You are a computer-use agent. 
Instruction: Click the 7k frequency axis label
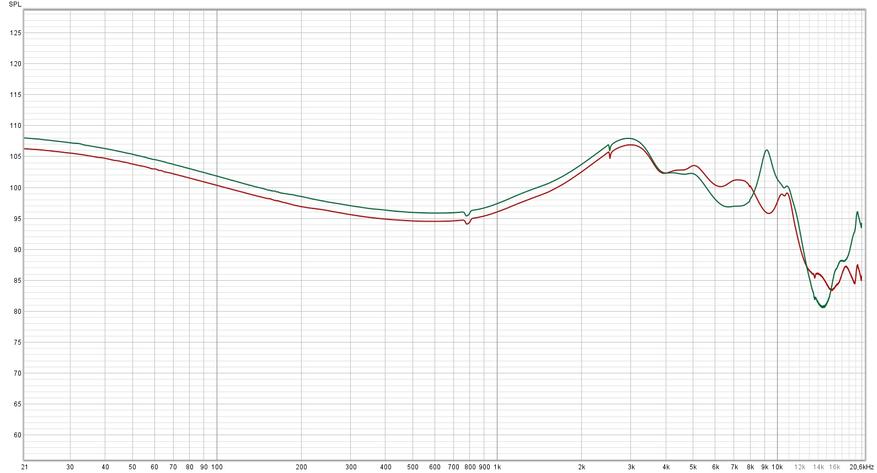point(734,467)
